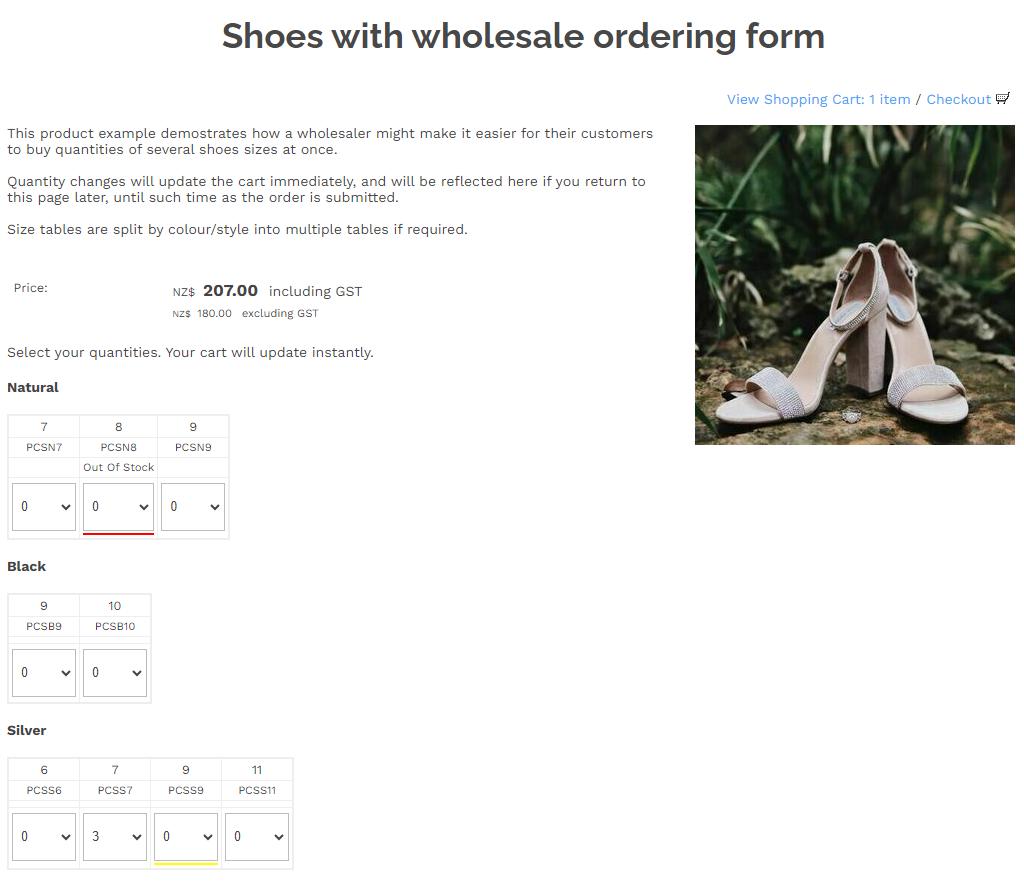The height and width of the screenshot is (892, 1024).
Task: Open quantity dropdown for Black PCSB9
Action: click(x=44, y=673)
